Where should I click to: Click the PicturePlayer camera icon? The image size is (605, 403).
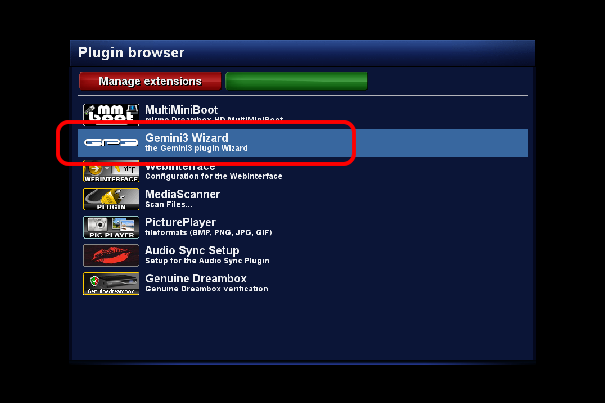coord(111,227)
